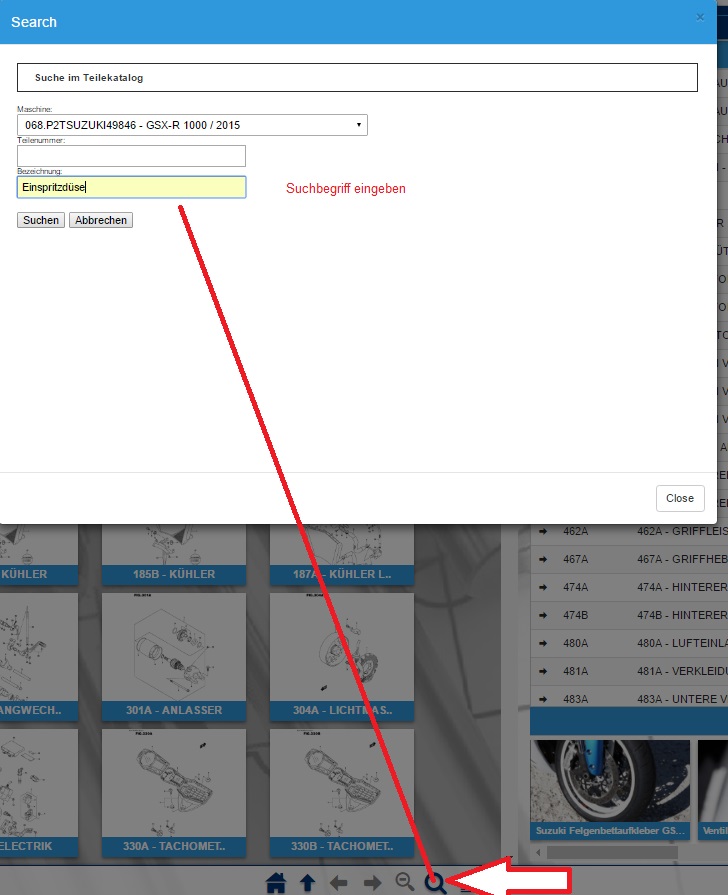Viewport: 728px width, 895px height.
Task: Click the arrow icon in row 483A
Action: 543,699
